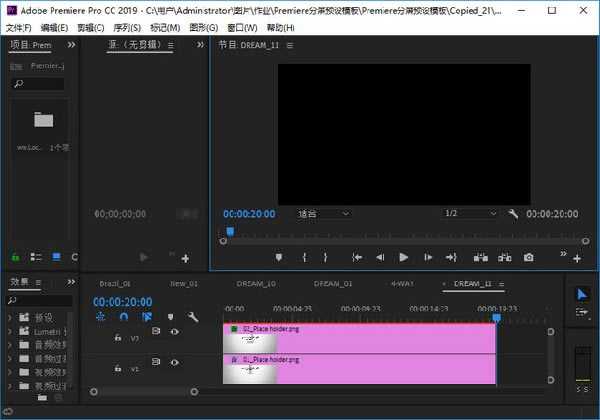Step forward one frame in Program monitor
The image size is (600, 420).
[428, 257]
